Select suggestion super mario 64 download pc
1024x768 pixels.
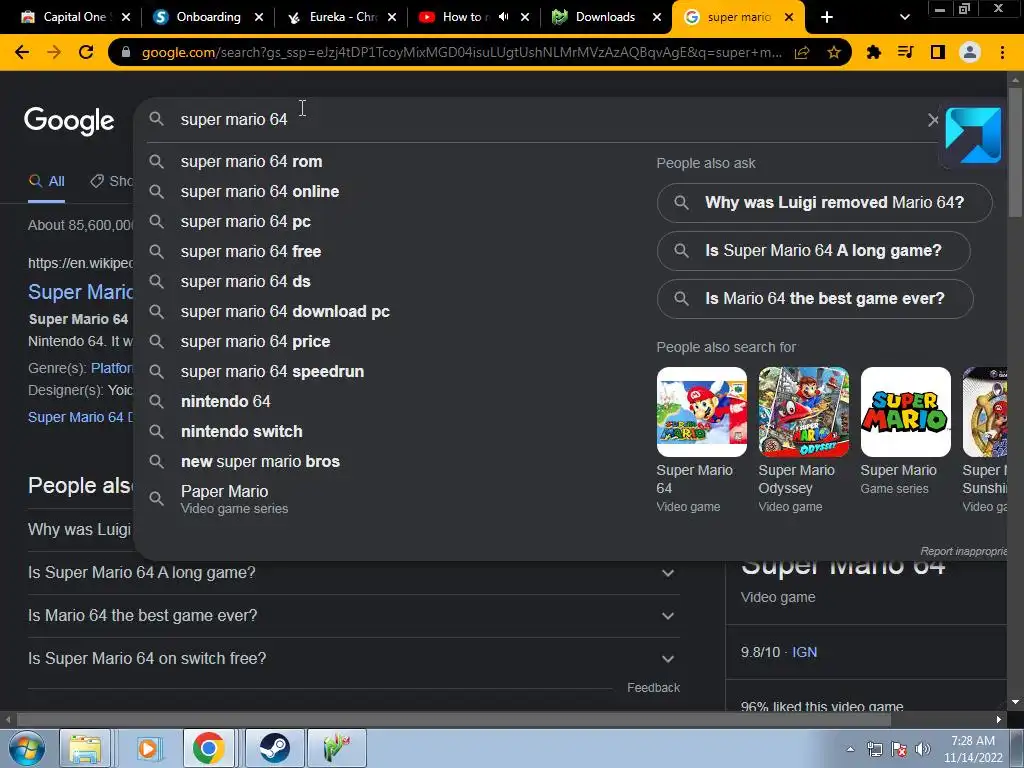coord(392,312)
